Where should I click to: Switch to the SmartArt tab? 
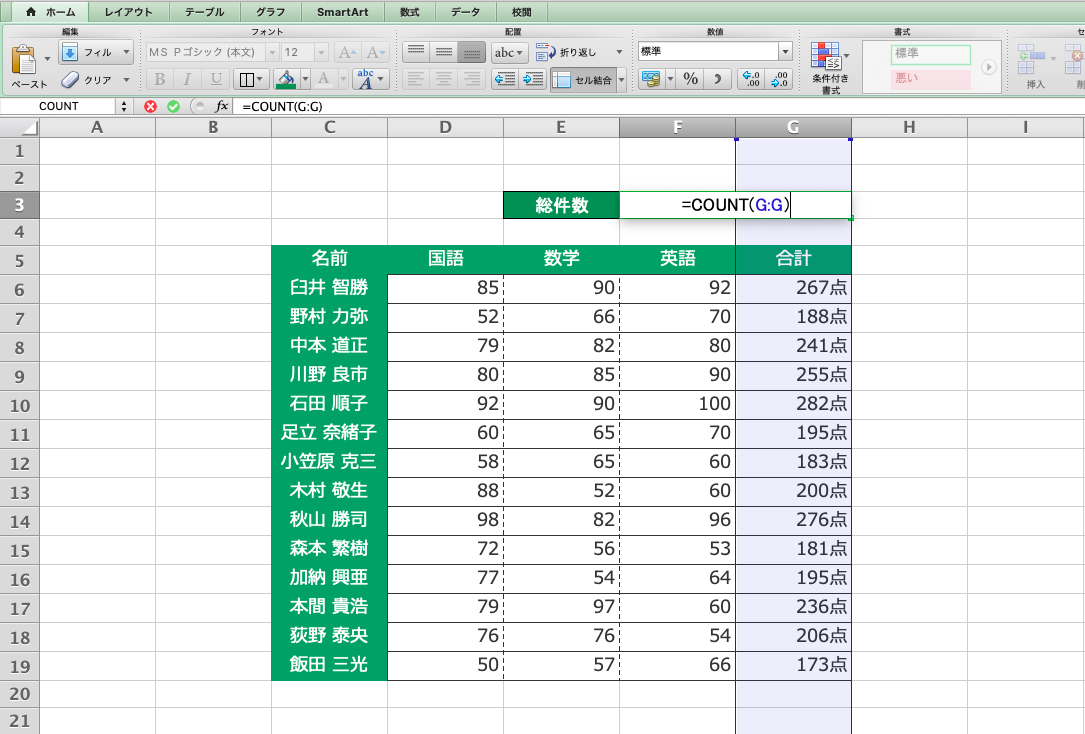tap(343, 12)
